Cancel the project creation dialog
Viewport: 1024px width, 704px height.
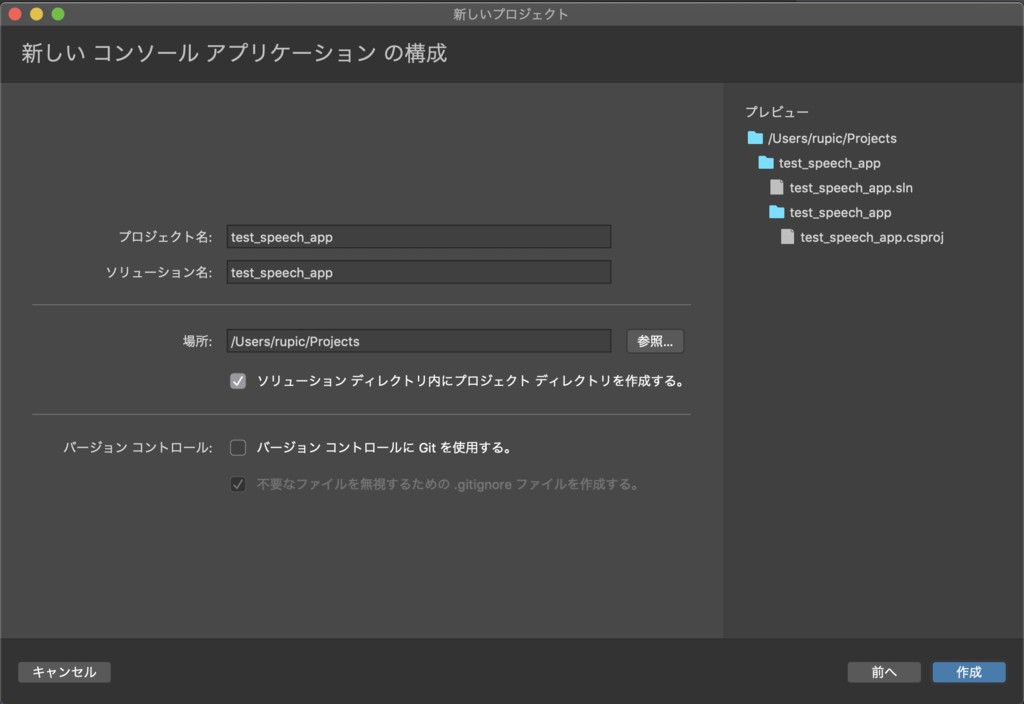[x=64, y=672]
